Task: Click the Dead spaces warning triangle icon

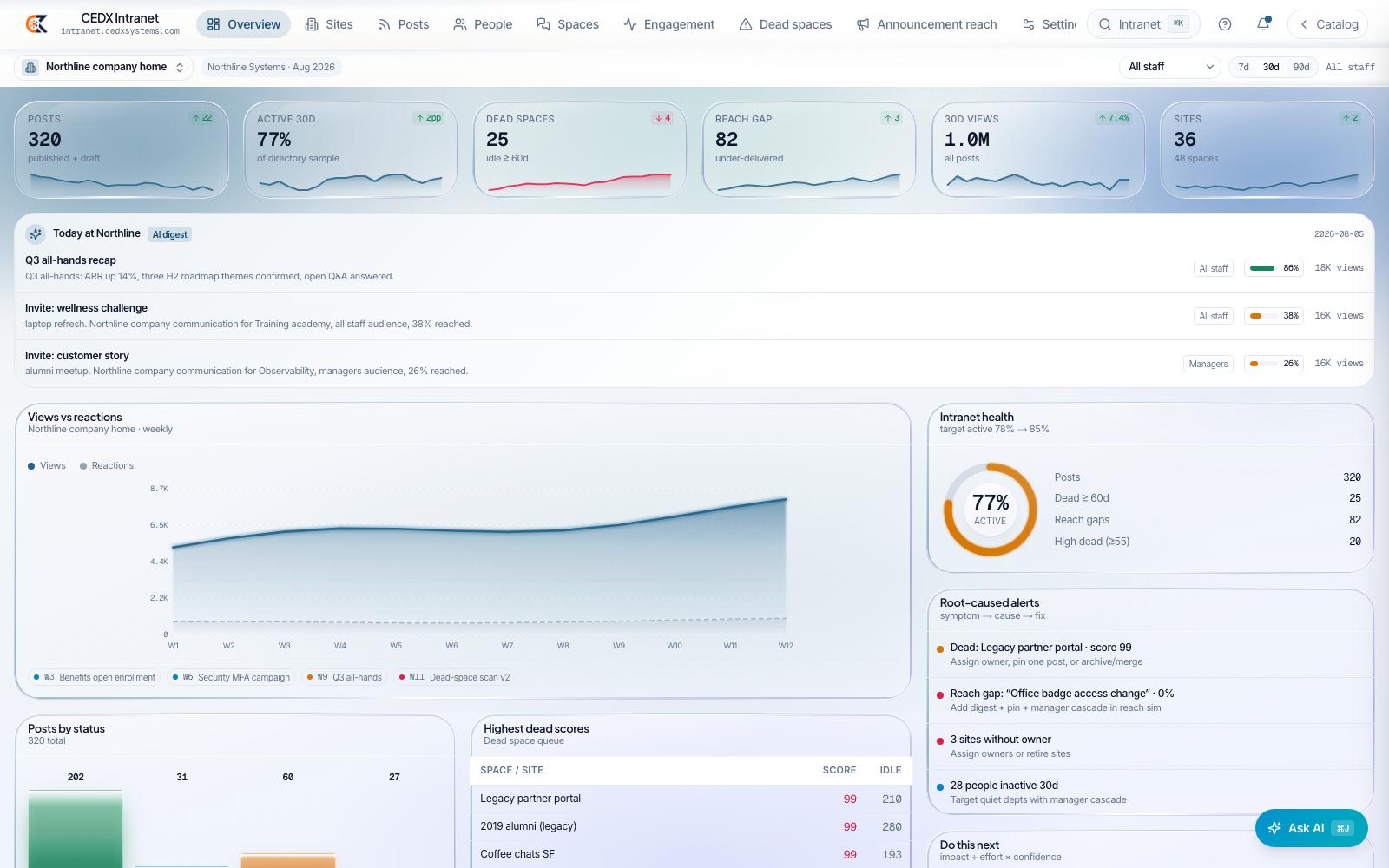Action: click(746, 24)
